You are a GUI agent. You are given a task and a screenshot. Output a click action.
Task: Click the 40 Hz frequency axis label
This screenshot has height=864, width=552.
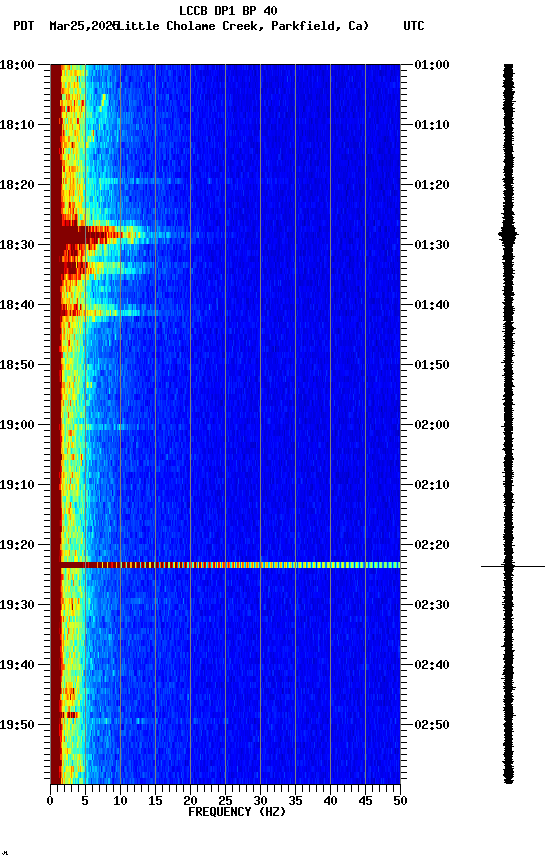point(331,801)
